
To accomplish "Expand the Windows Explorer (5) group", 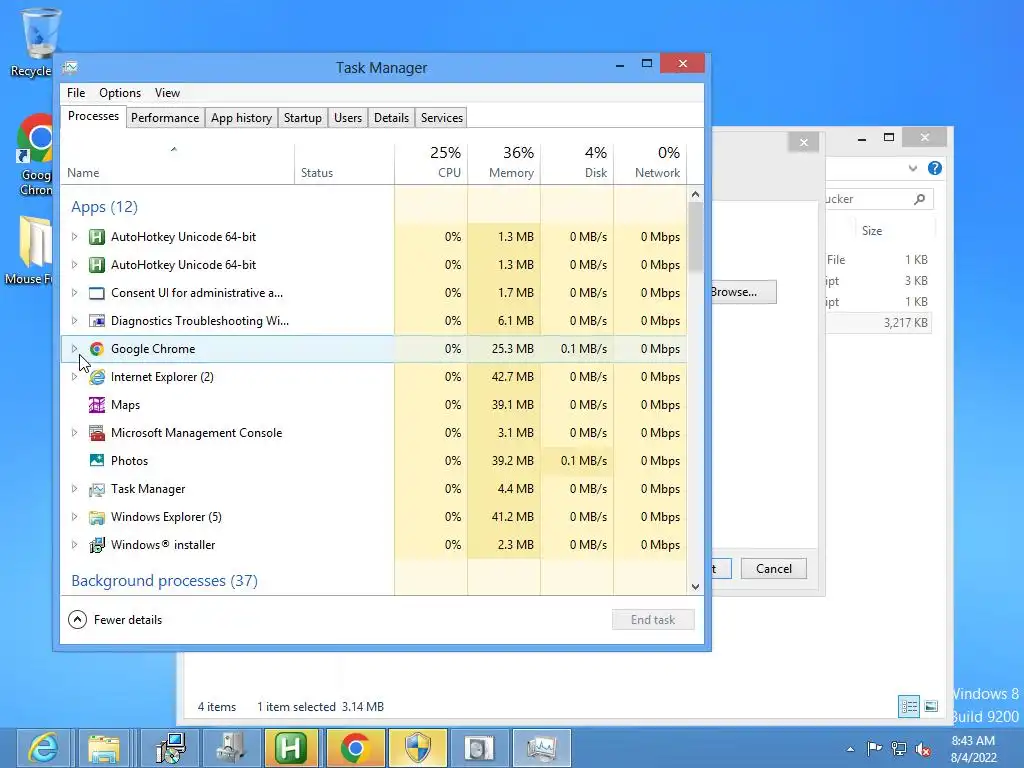I will (x=74, y=517).
